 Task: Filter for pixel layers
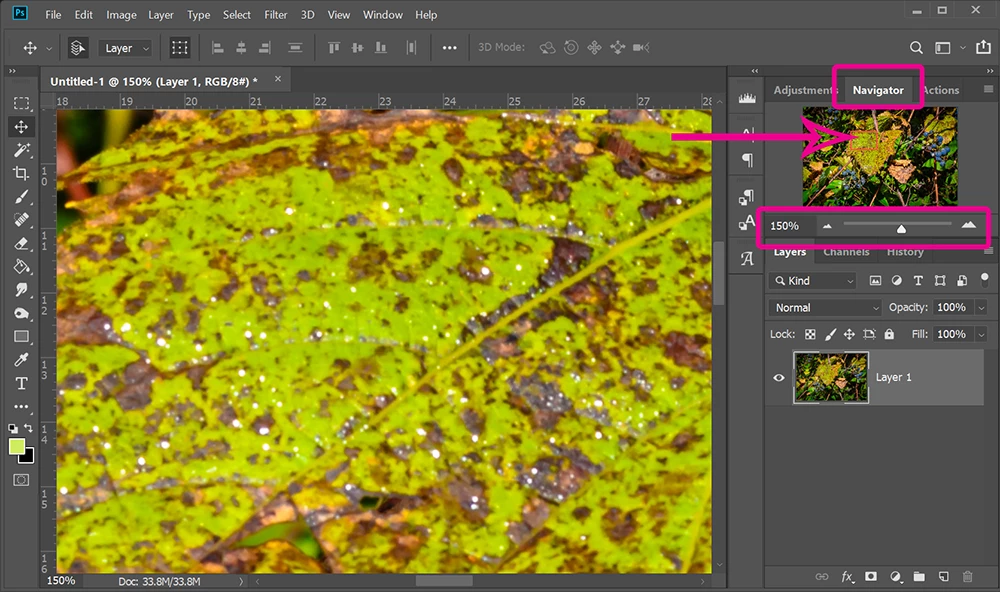[876, 281]
